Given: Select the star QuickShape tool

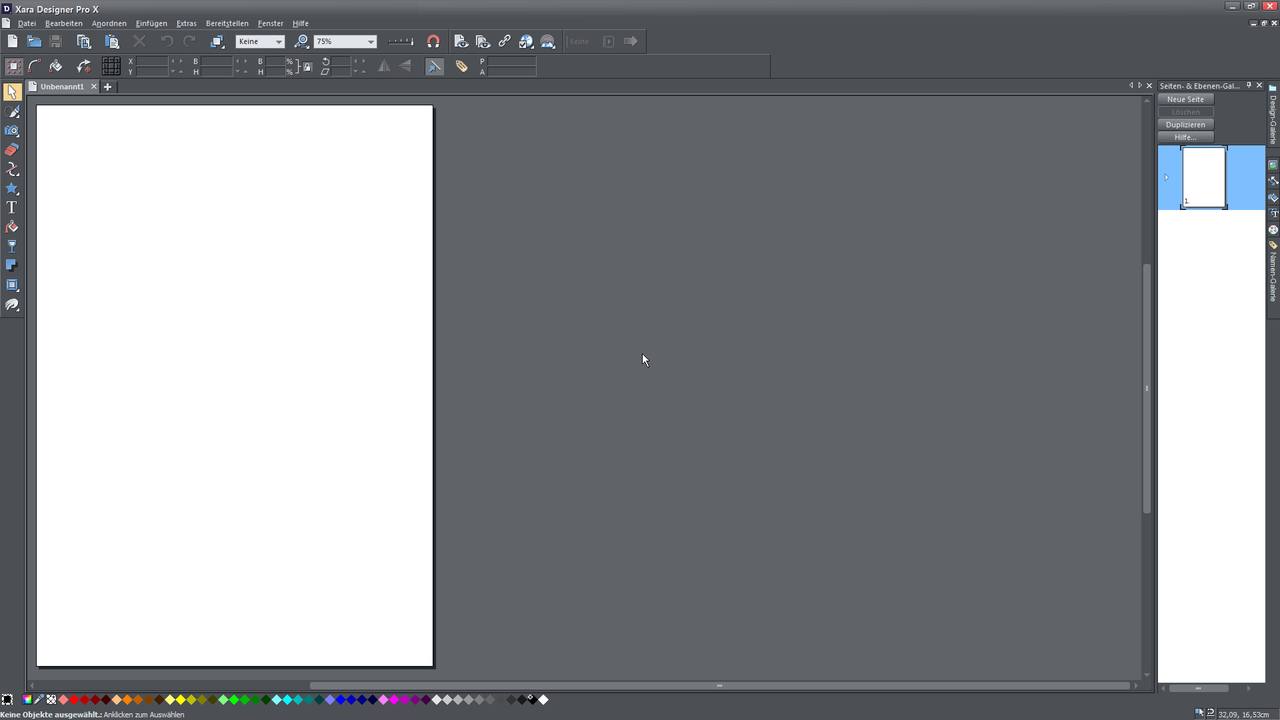Looking at the screenshot, I should (12, 188).
